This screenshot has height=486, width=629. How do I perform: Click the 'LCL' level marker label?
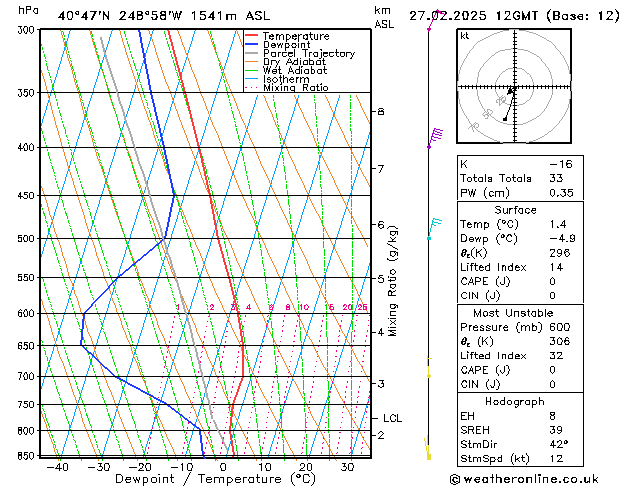coord(392,418)
